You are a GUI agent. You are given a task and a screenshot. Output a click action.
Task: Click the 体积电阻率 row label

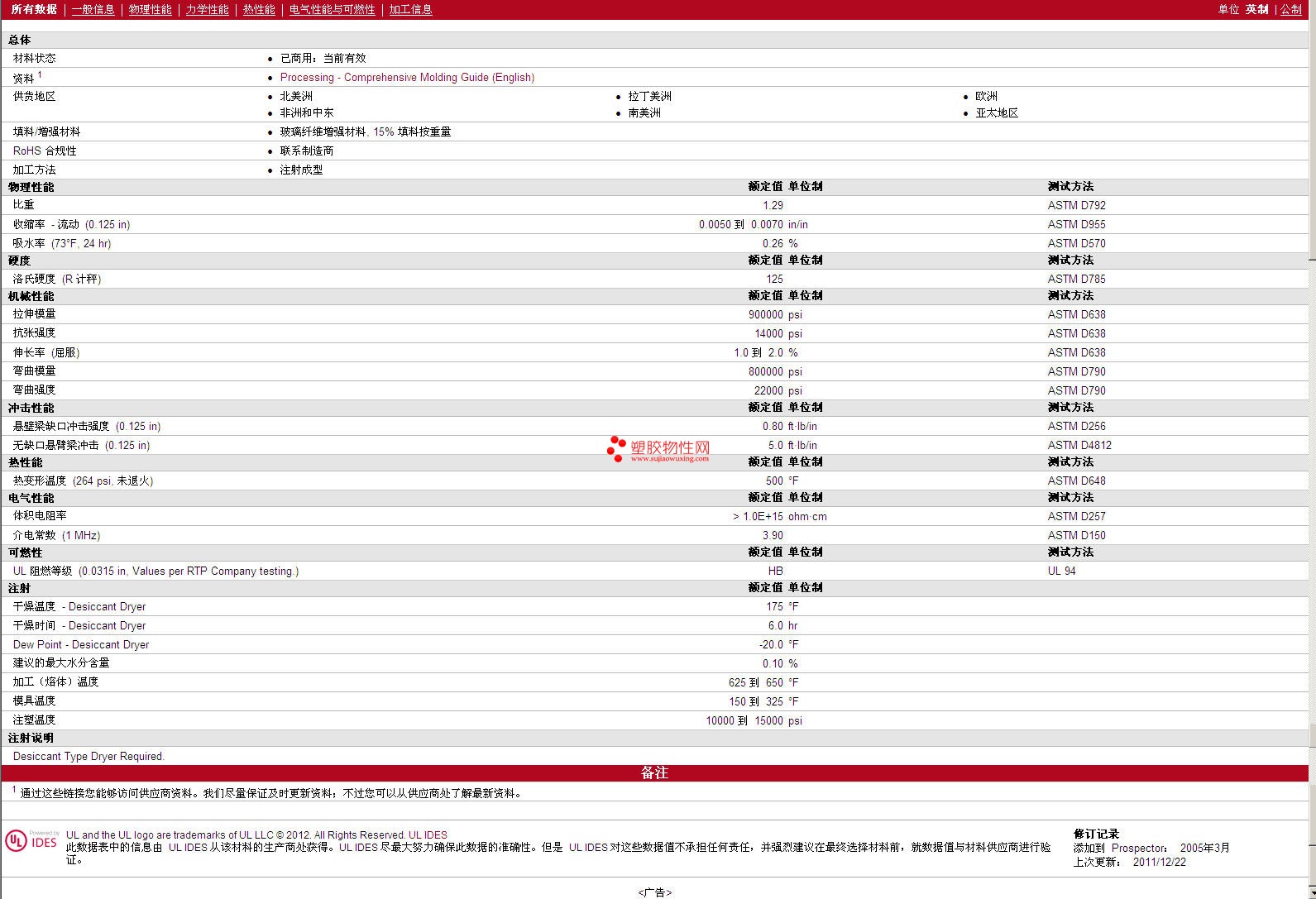coord(40,515)
